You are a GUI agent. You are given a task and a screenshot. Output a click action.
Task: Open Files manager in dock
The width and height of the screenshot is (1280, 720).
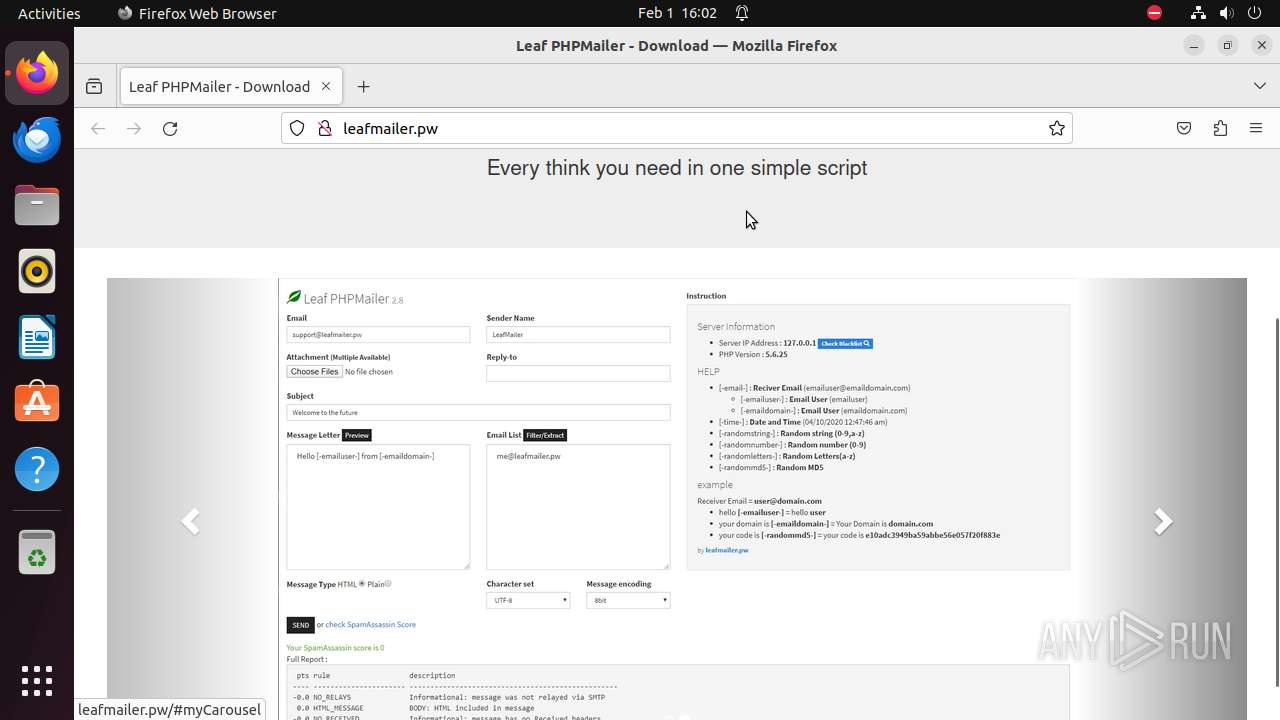coord(37,205)
